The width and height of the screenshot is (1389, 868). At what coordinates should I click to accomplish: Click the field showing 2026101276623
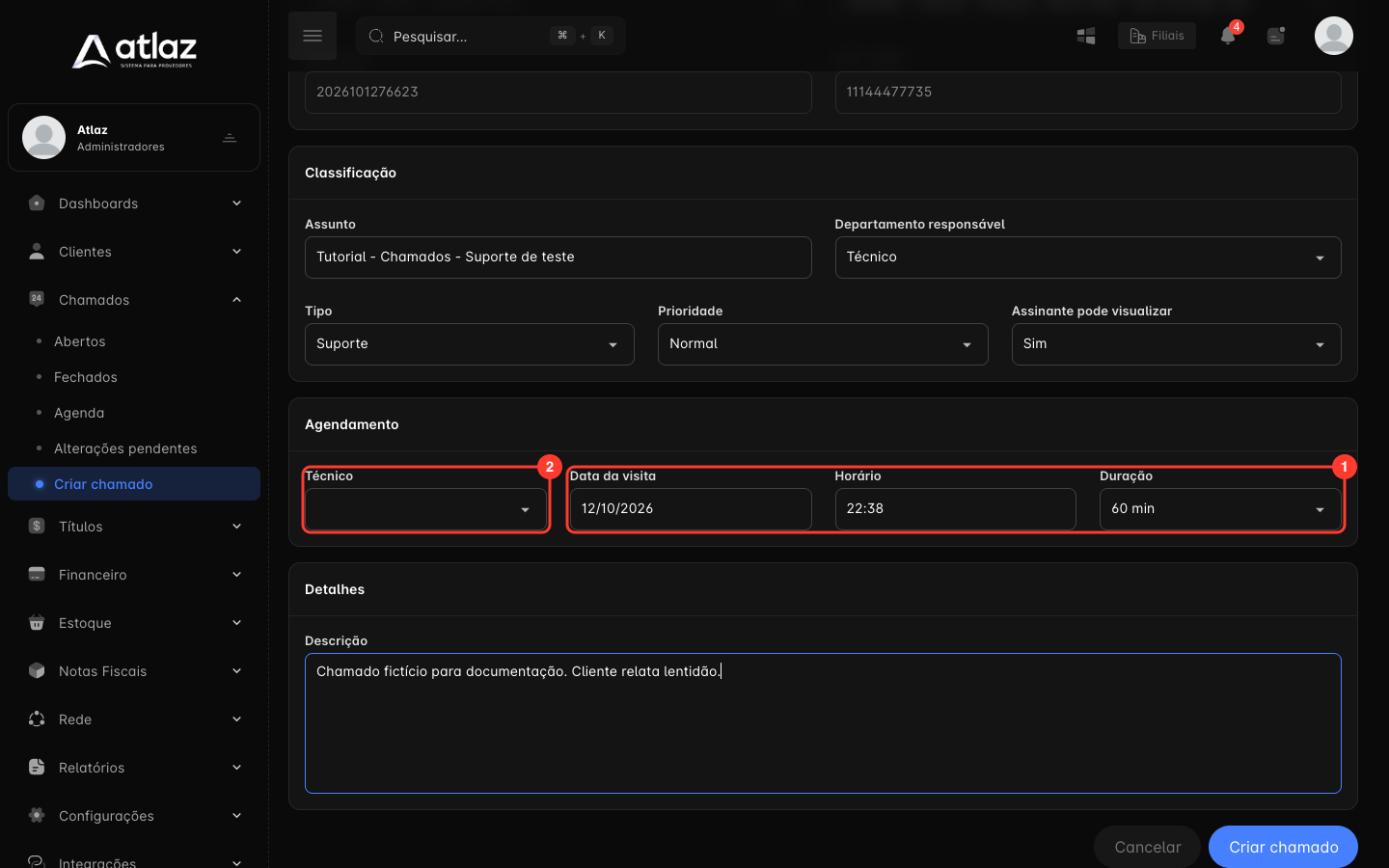coord(558,93)
